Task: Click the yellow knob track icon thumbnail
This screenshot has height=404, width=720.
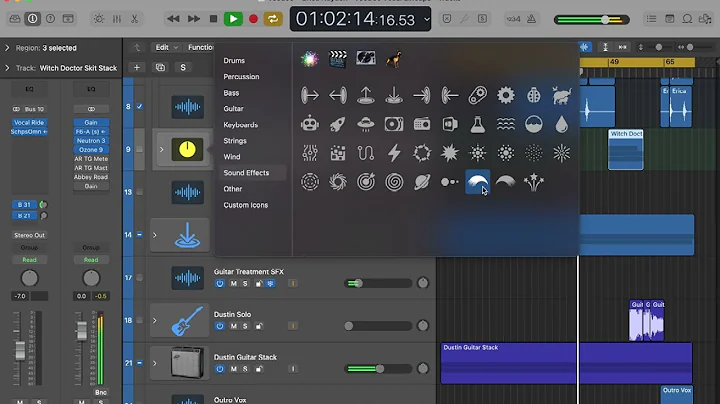Action: (x=187, y=149)
